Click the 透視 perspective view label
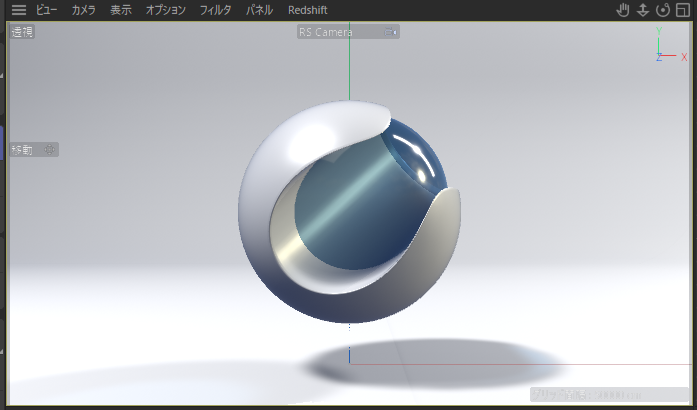The width and height of the screenshot is (697, 410). (x=22, y=32)
